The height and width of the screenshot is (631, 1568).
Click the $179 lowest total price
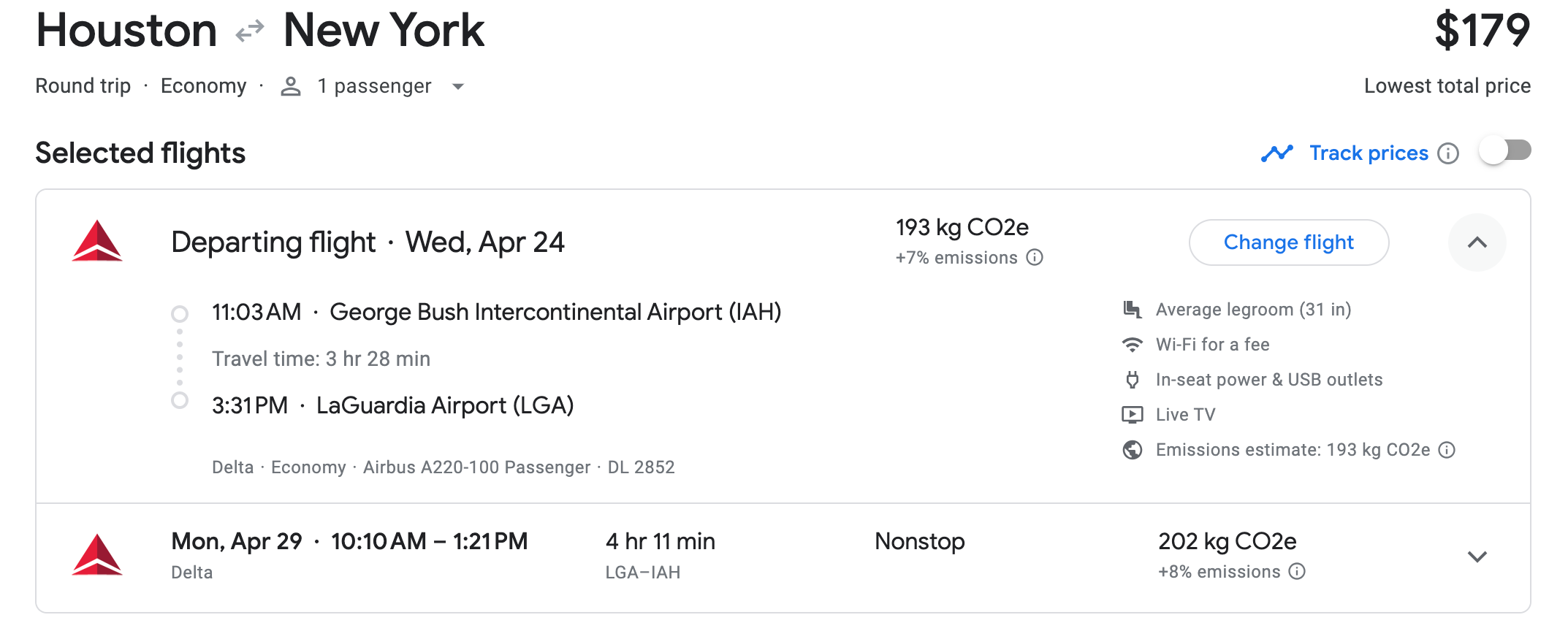[1482, 31]
